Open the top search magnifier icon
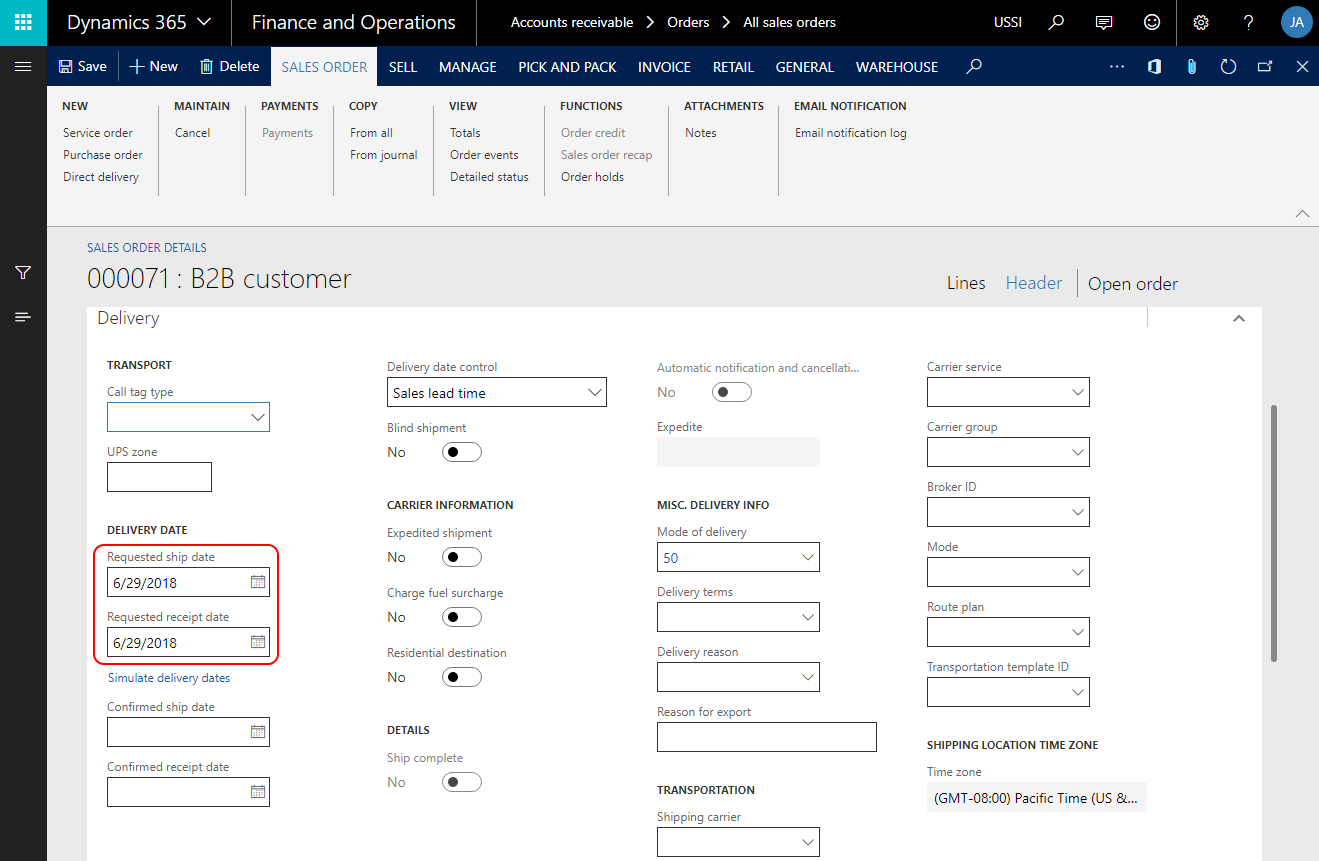 1056,22
